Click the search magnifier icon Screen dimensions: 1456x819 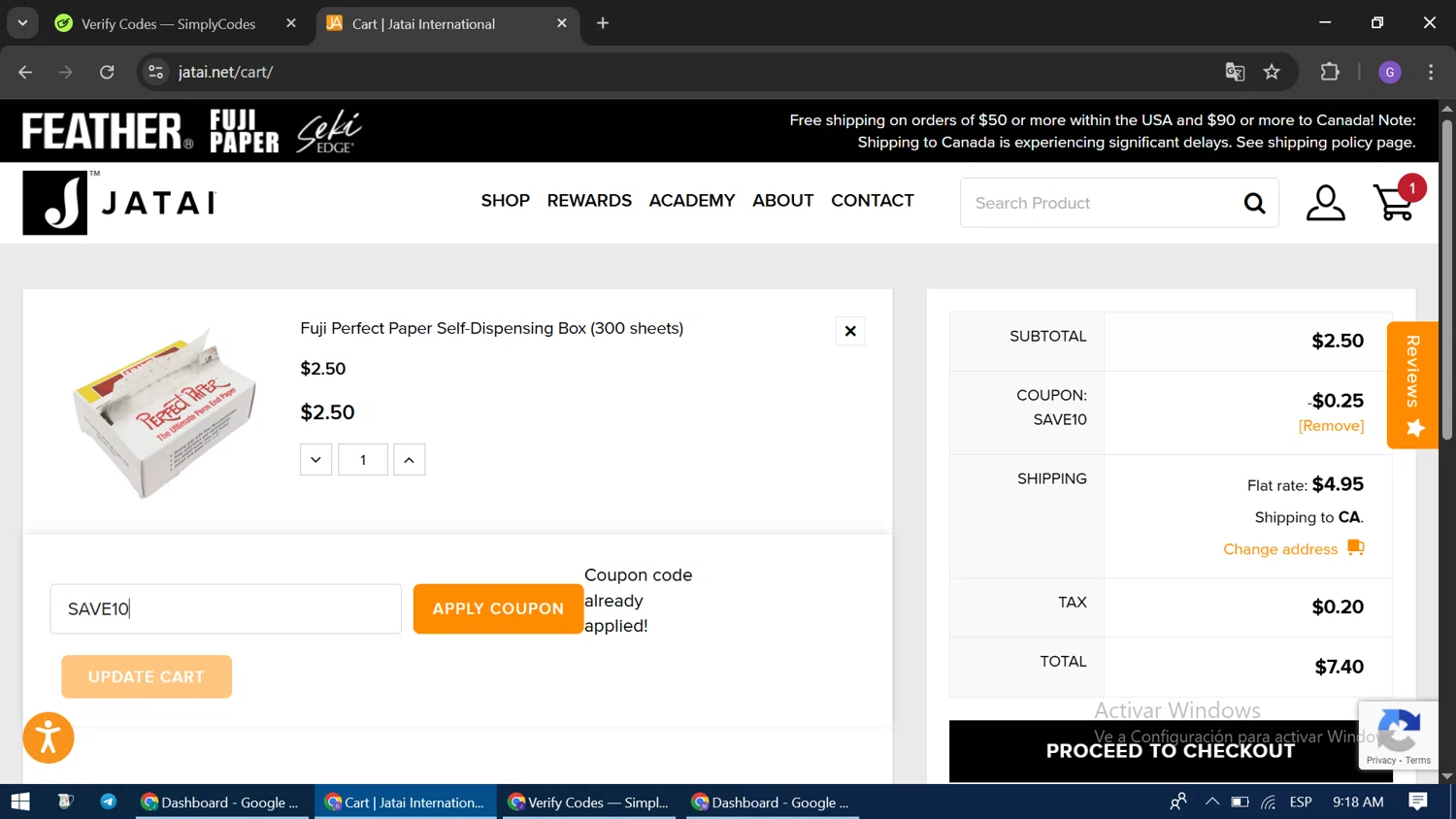pos(1254,203)
